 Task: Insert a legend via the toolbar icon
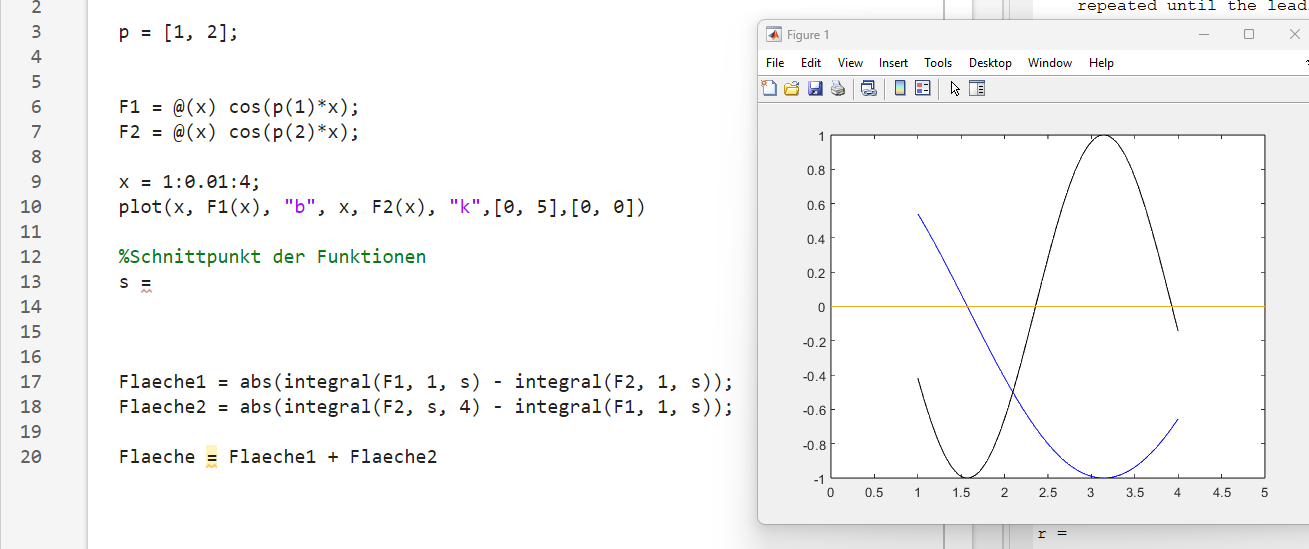(923, 88)
